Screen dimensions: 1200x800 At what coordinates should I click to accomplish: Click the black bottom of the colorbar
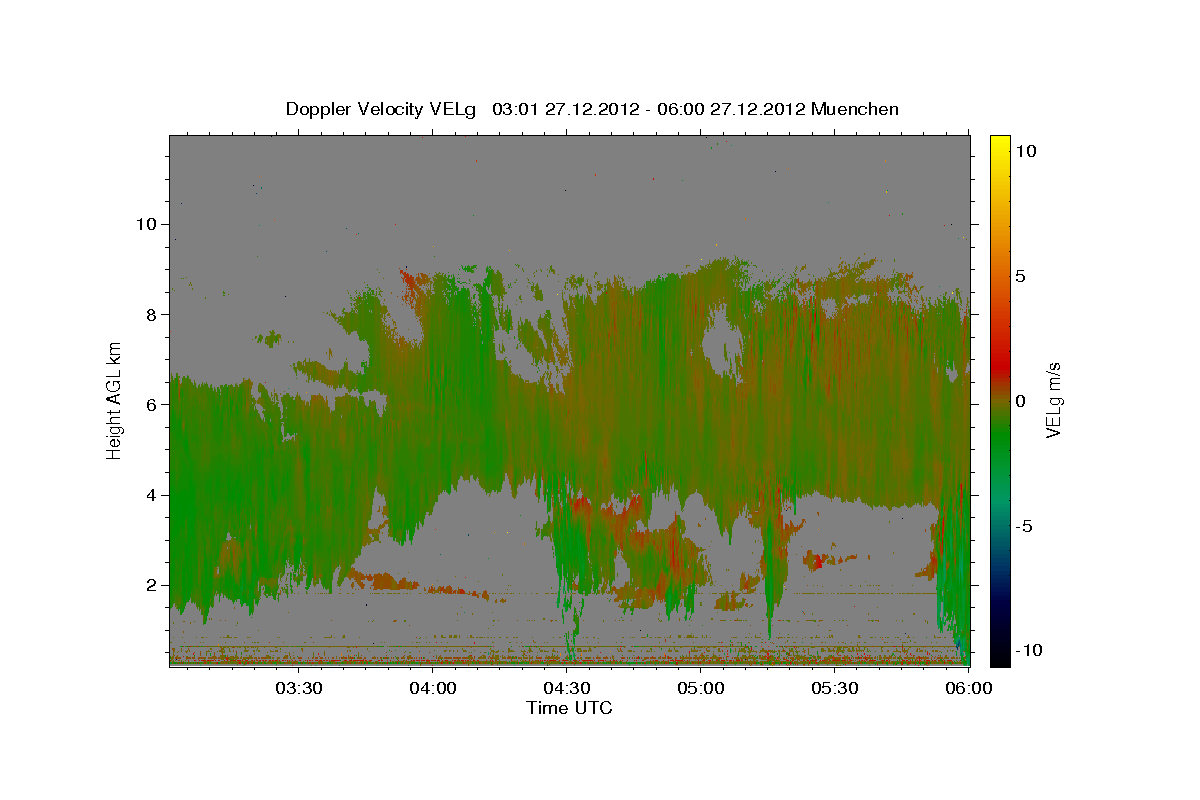[x=999, y=655]
